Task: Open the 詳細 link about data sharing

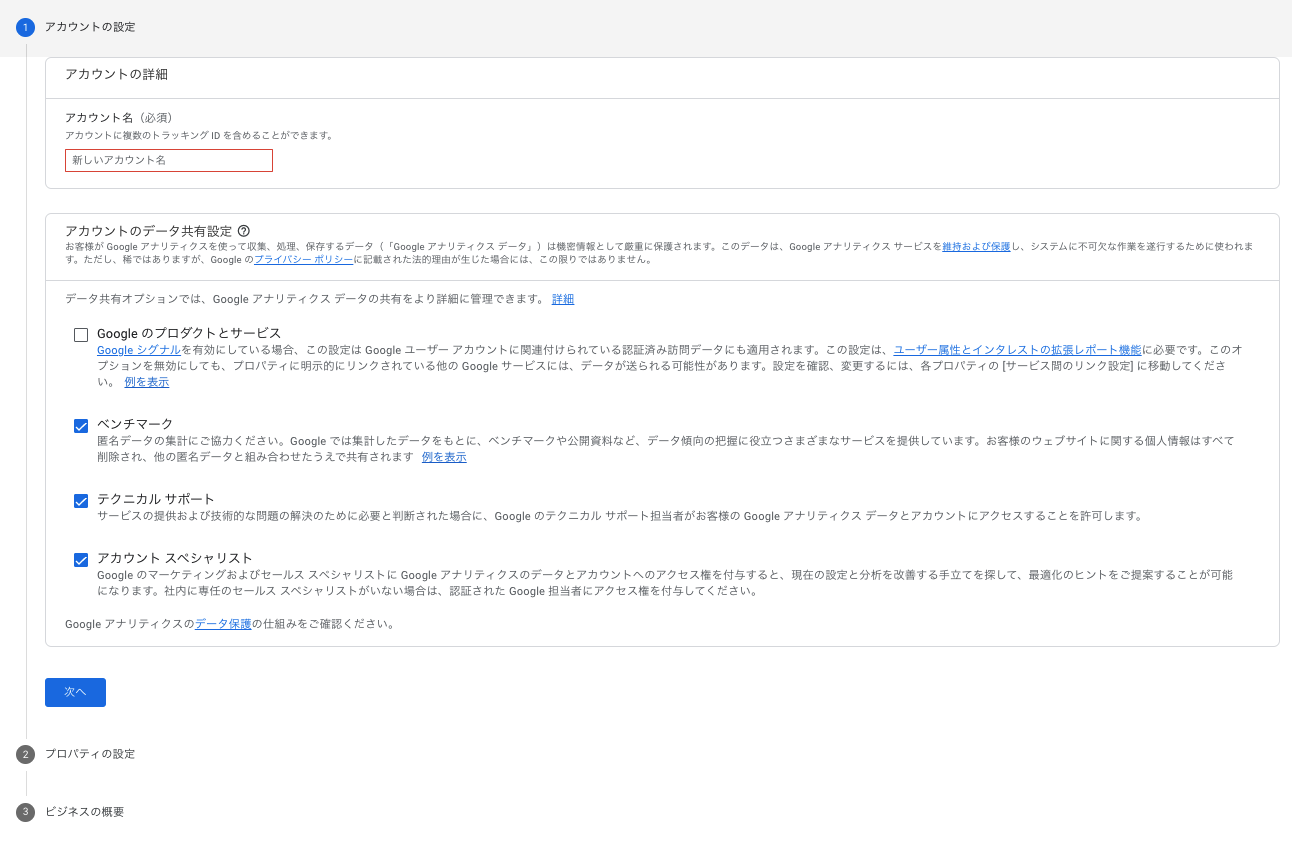Action: pyautogui.click(x=563, y=299)
